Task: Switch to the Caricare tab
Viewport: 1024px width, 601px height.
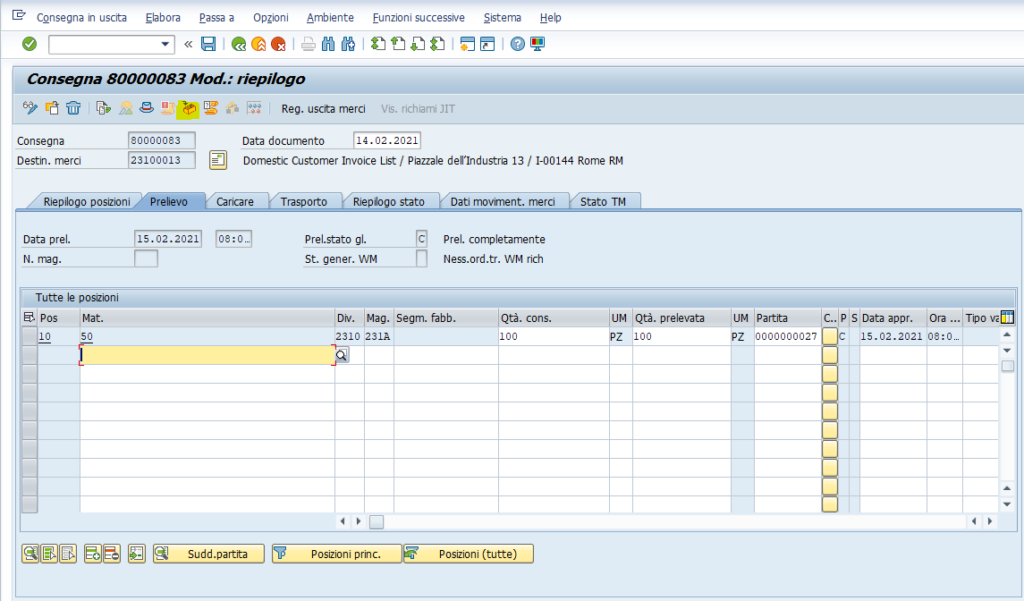Action: click(235, 202)
